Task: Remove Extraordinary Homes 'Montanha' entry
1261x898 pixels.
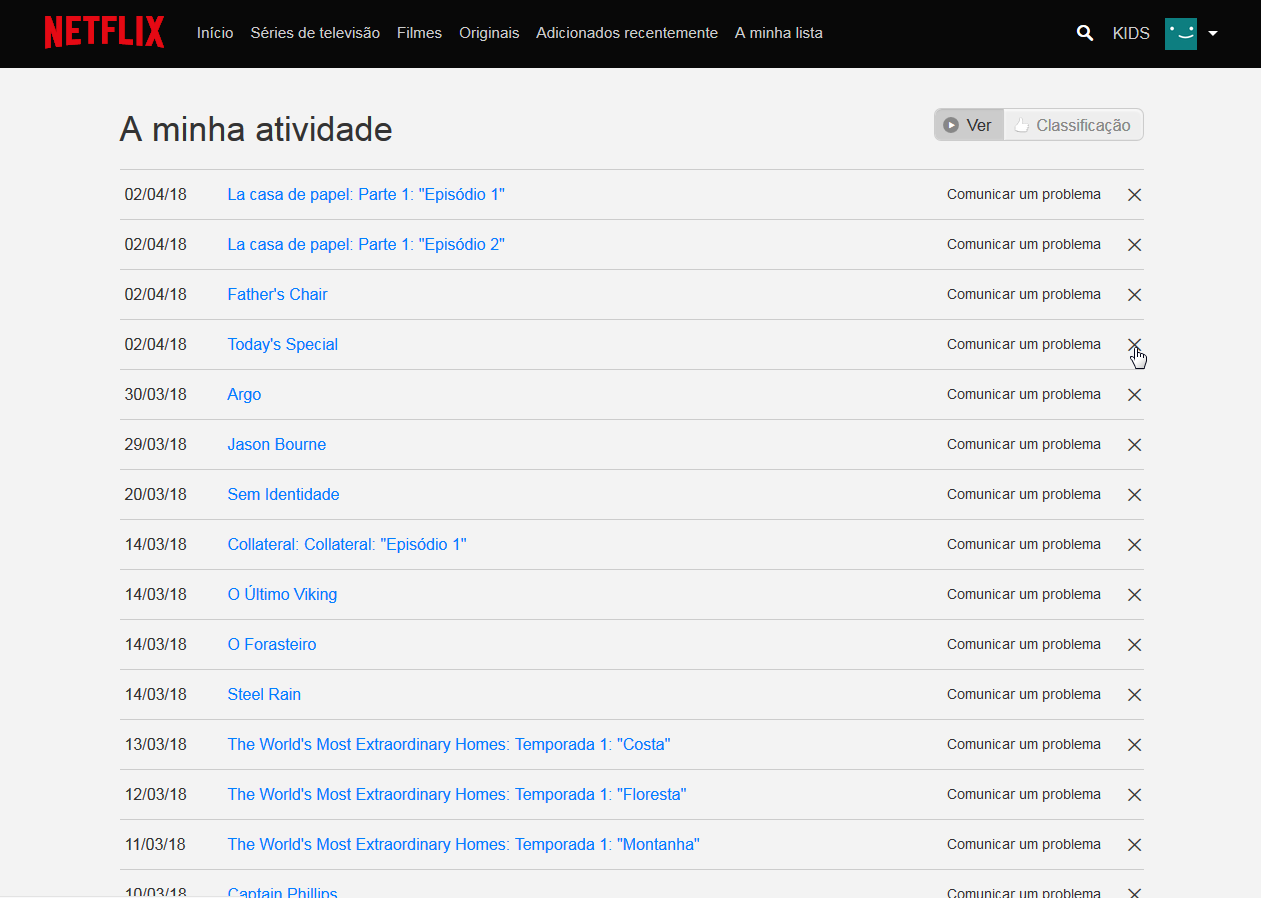Action: 1134,845
